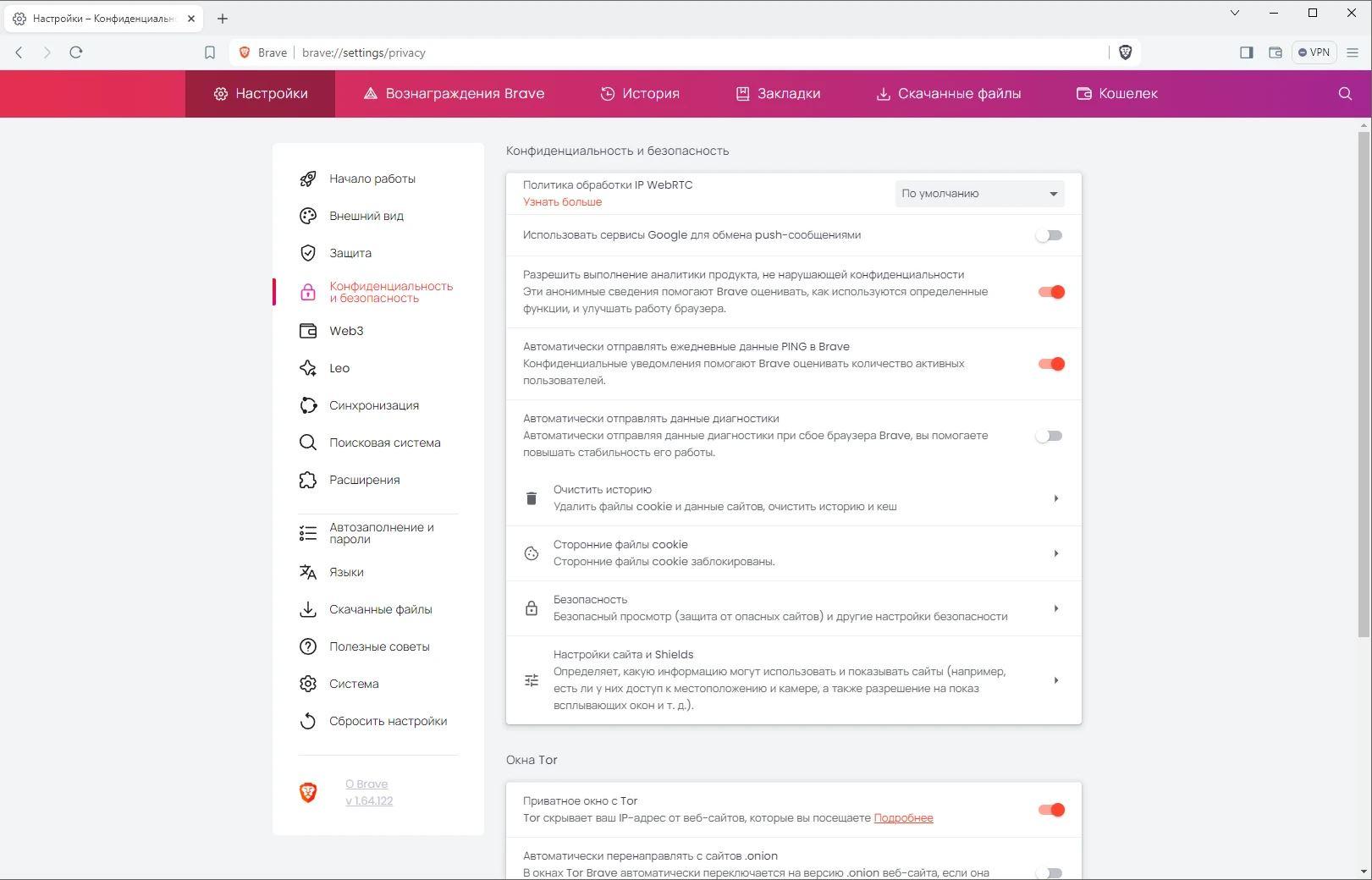Screen dimensions: 1372x880
Task: Expand Очистить историю arrow
Action: (1055, 498)
